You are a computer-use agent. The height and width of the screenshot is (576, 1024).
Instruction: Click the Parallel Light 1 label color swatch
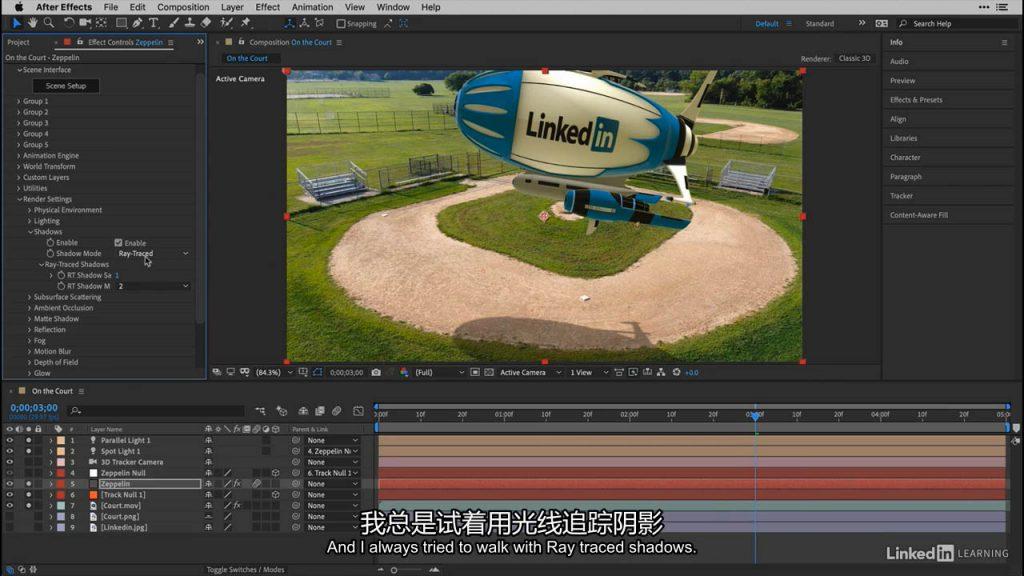click(61, 440)
